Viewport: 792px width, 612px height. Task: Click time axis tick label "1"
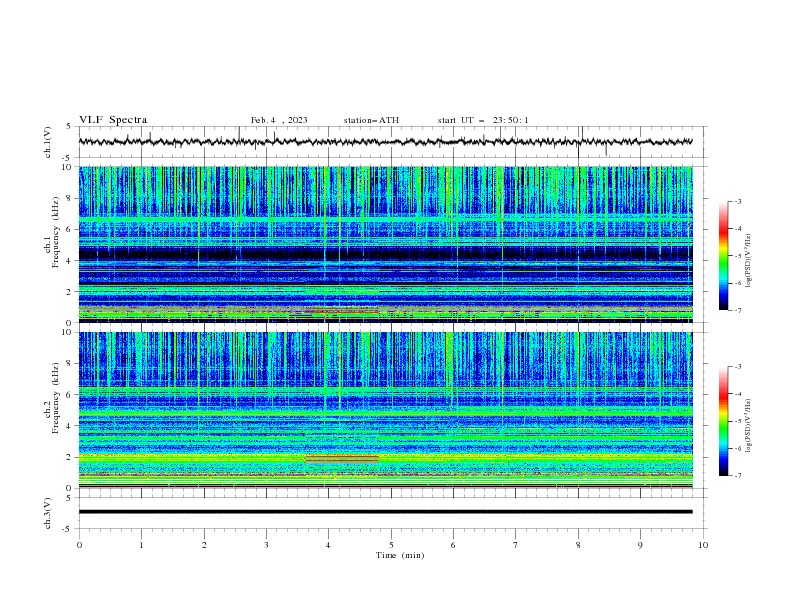(141, 545)
